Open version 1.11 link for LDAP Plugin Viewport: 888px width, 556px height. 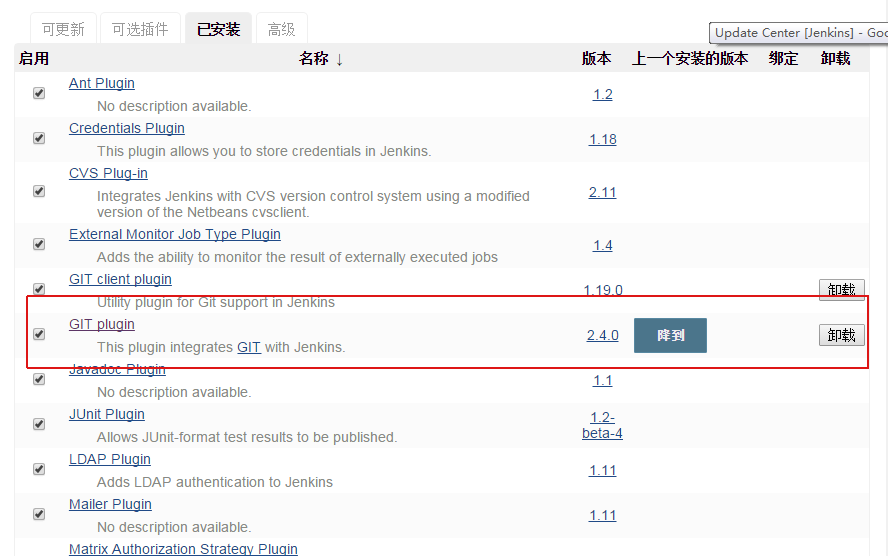click(x=603, y=471)
